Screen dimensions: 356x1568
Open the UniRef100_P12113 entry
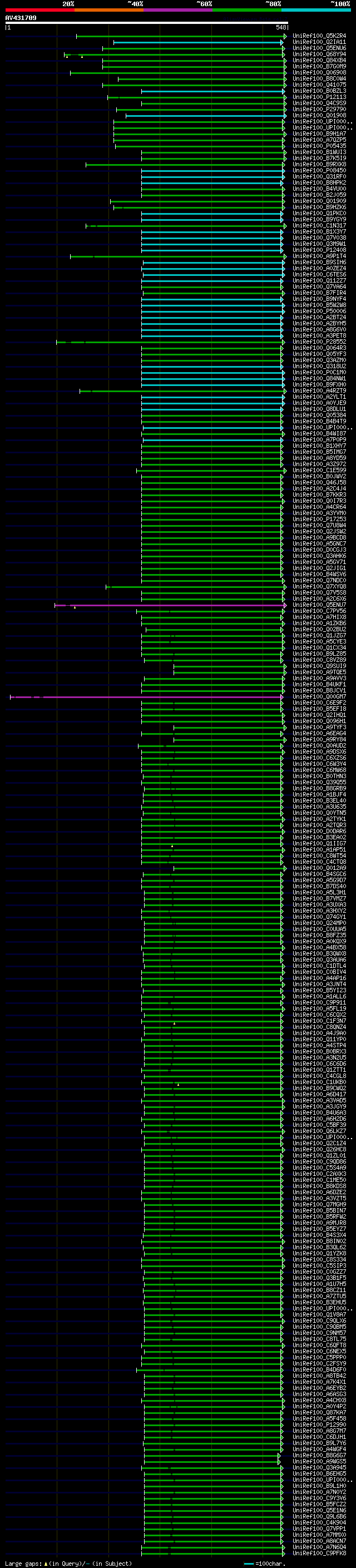319,97
